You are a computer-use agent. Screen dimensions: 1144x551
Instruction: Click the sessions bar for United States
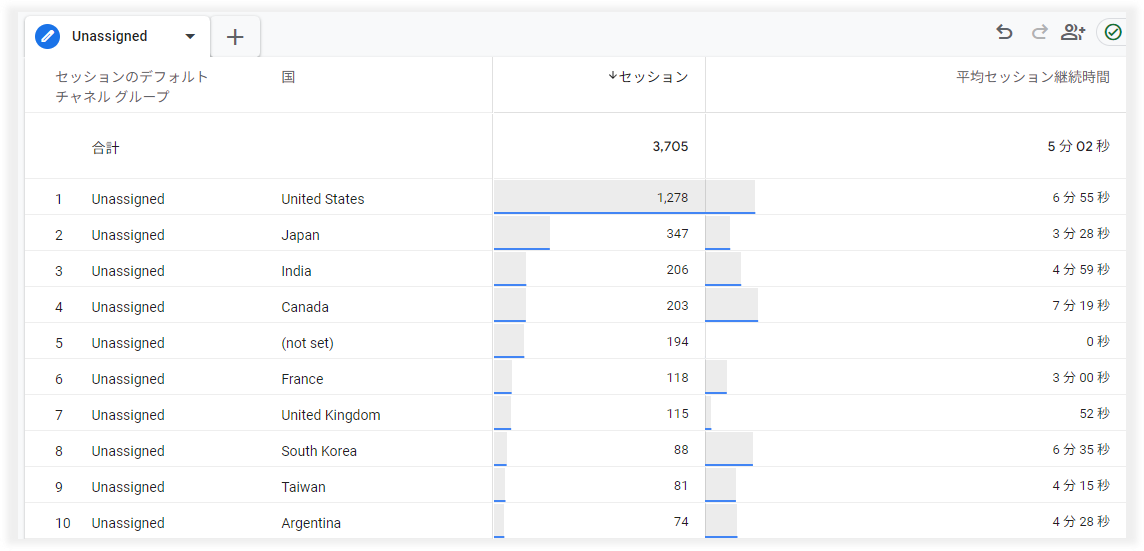pos(598,198)
